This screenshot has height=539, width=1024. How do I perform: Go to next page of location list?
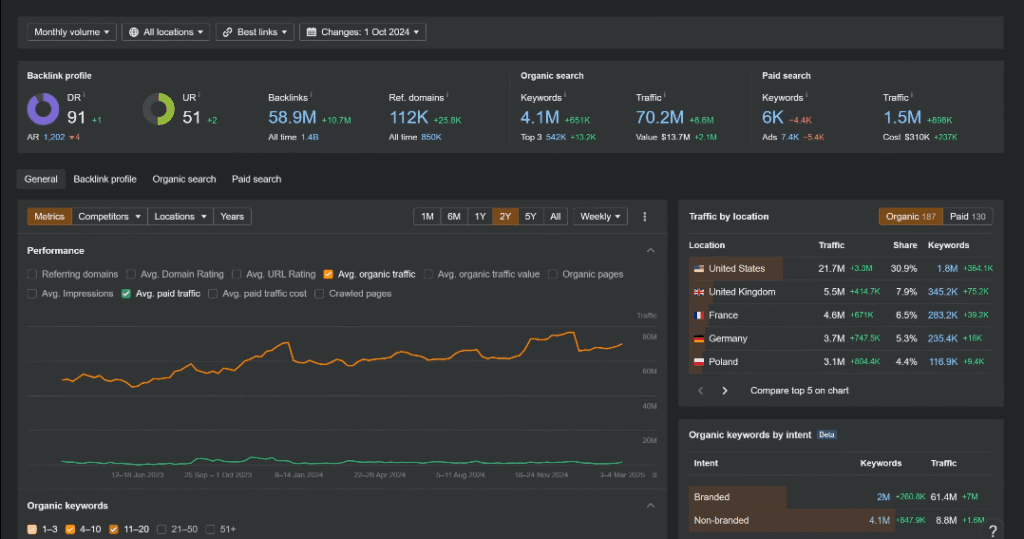[x=725, y=391]
